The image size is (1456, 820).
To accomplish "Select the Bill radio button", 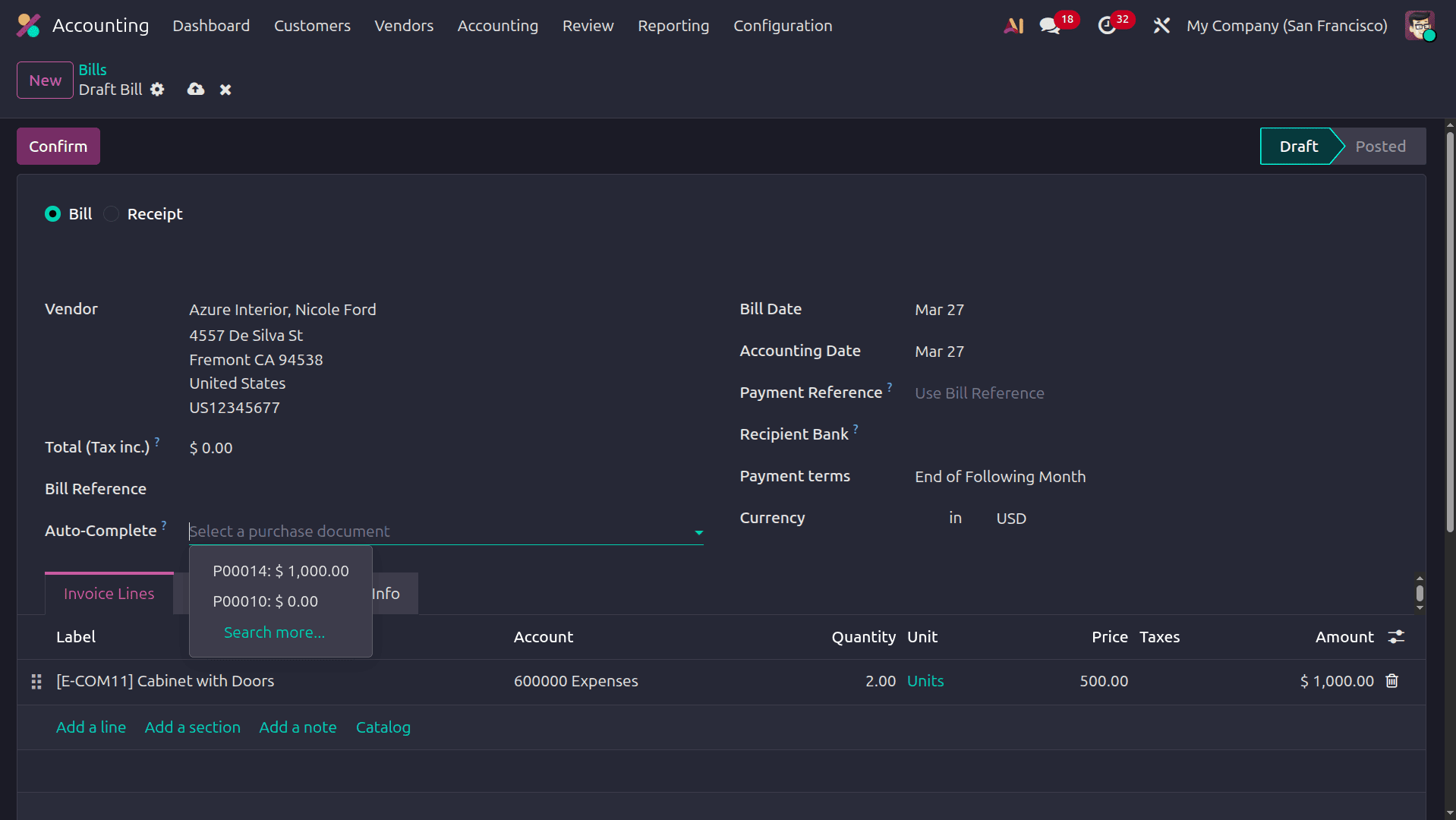I will click(x=52, y=213).
